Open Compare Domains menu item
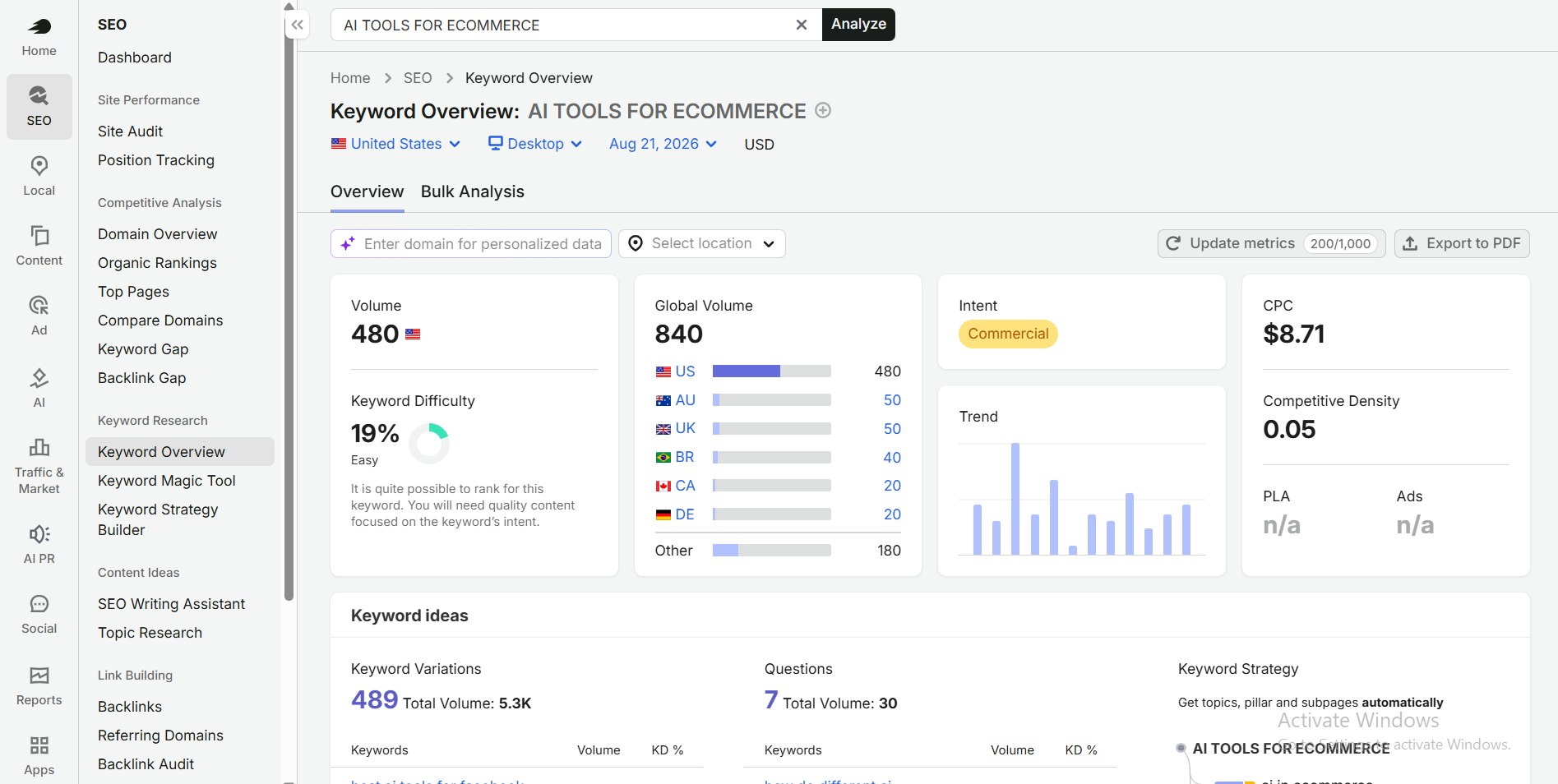This screenshot has height=784, width=1558. [160, 321]
